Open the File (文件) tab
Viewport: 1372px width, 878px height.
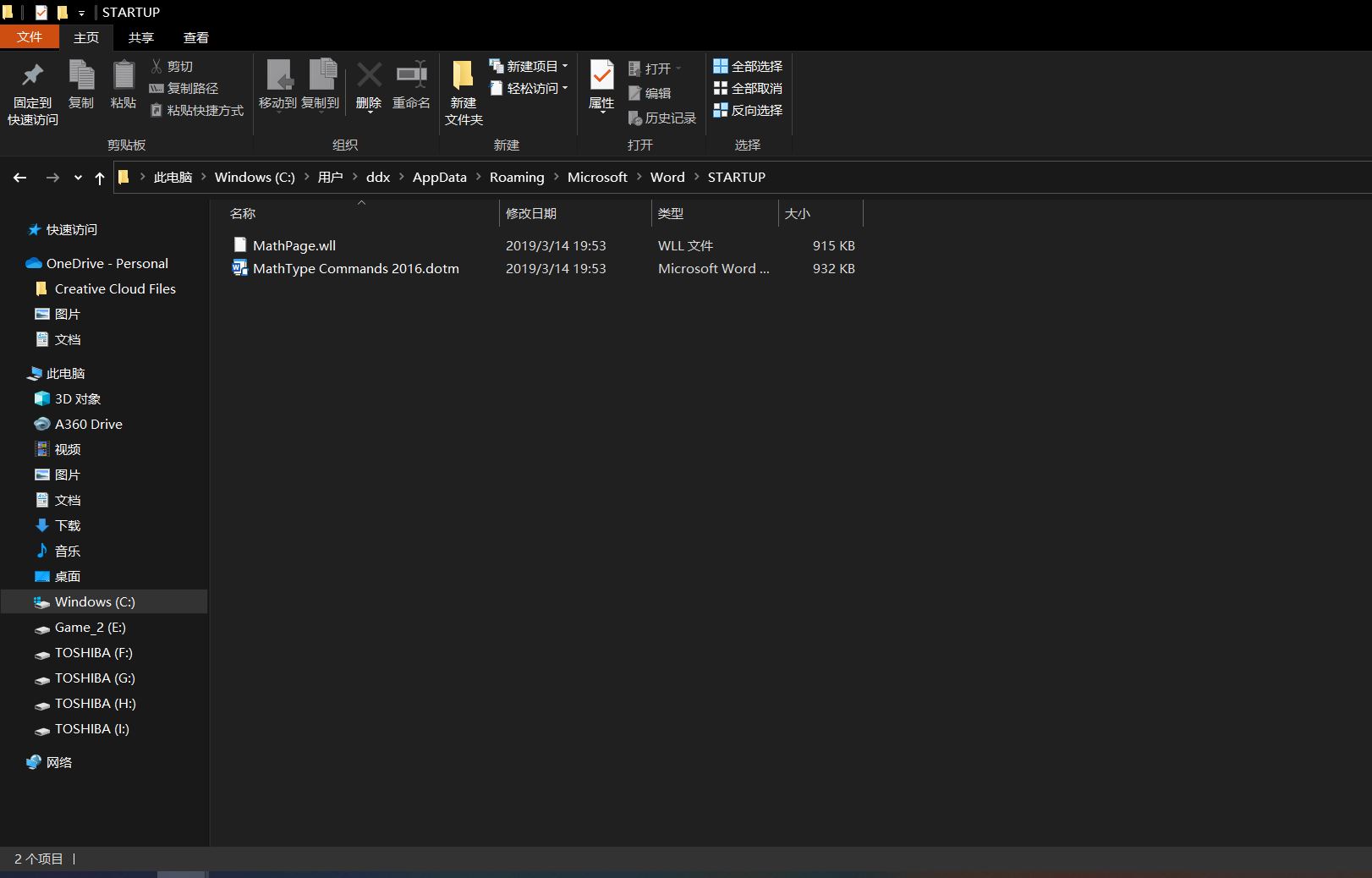[30, 37]
